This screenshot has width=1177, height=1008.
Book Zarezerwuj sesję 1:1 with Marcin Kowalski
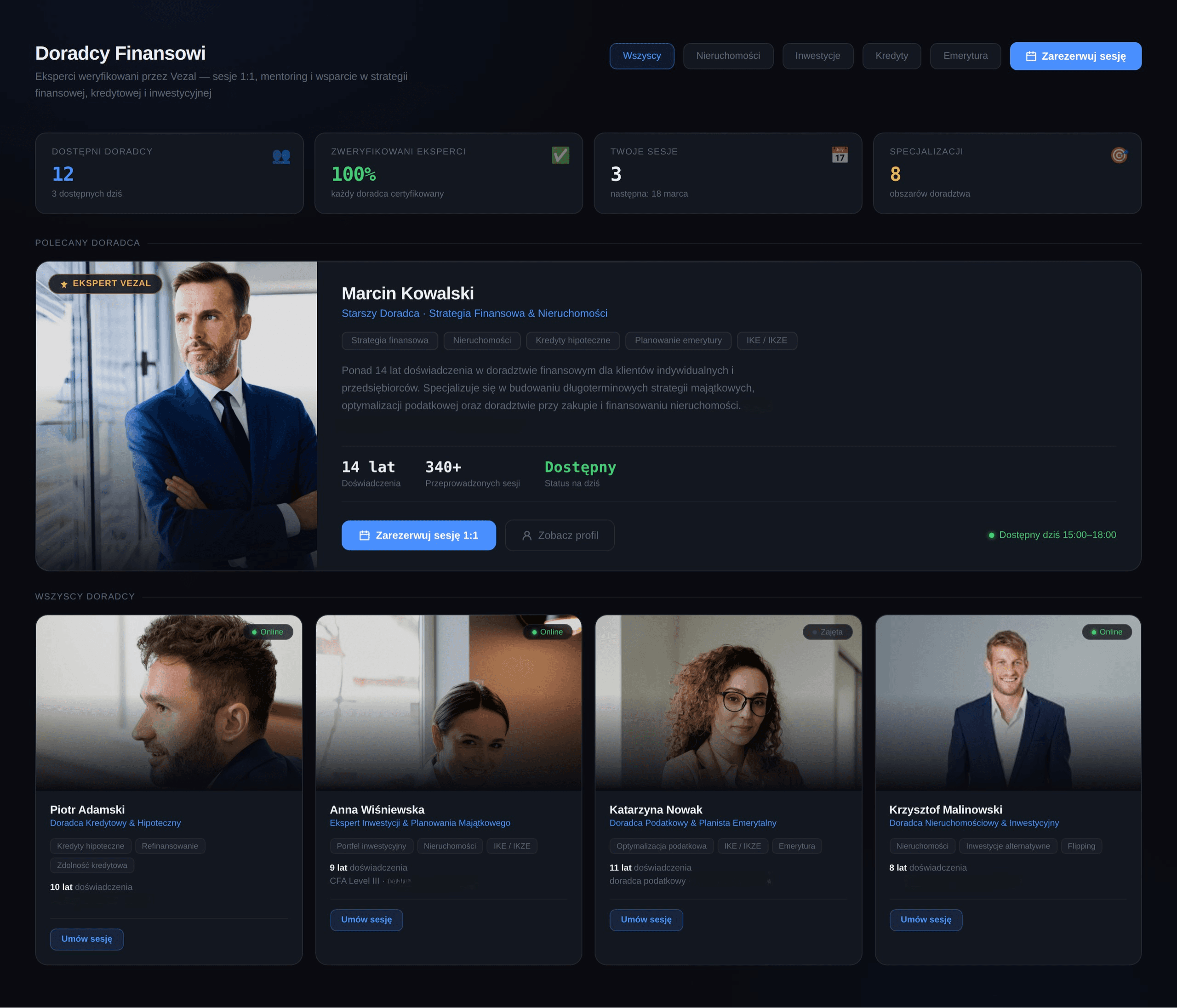418,535
